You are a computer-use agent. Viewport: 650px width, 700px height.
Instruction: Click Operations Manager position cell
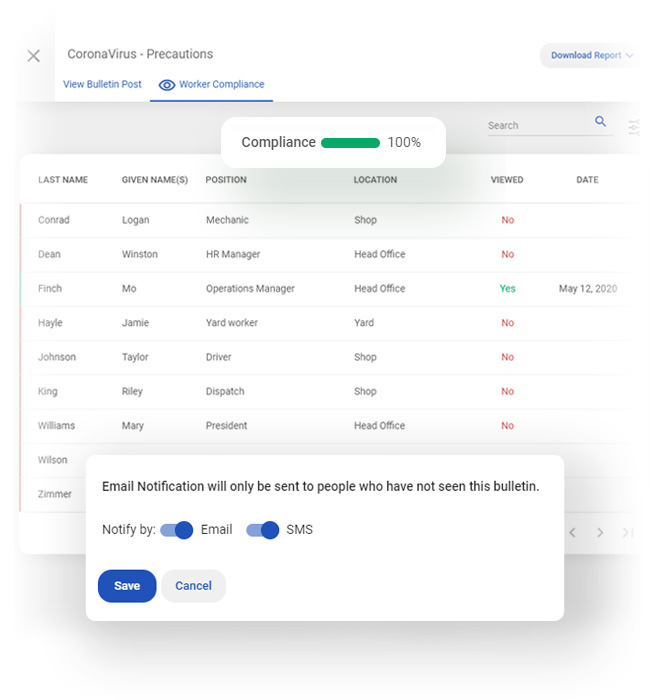(x=250, y=289)
